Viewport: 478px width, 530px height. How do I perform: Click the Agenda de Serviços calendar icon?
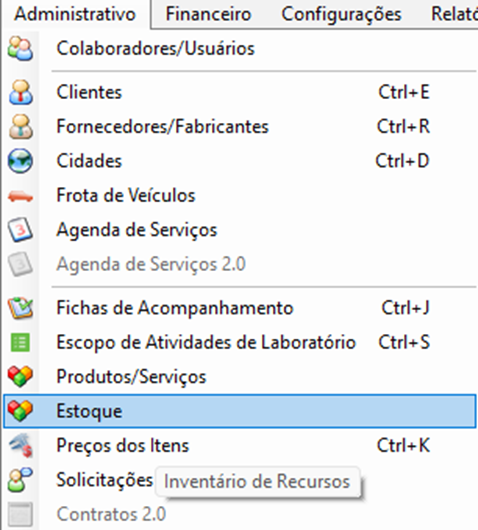click(20, 230)
